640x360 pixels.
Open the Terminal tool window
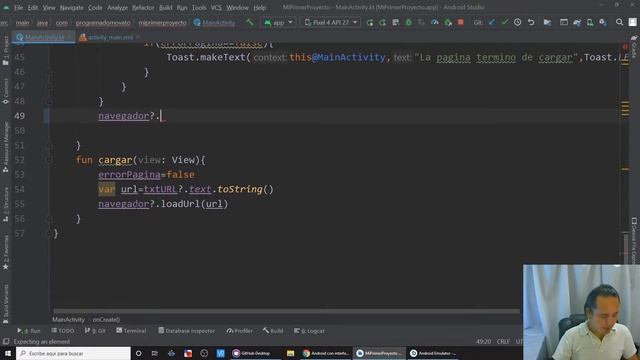131,331
